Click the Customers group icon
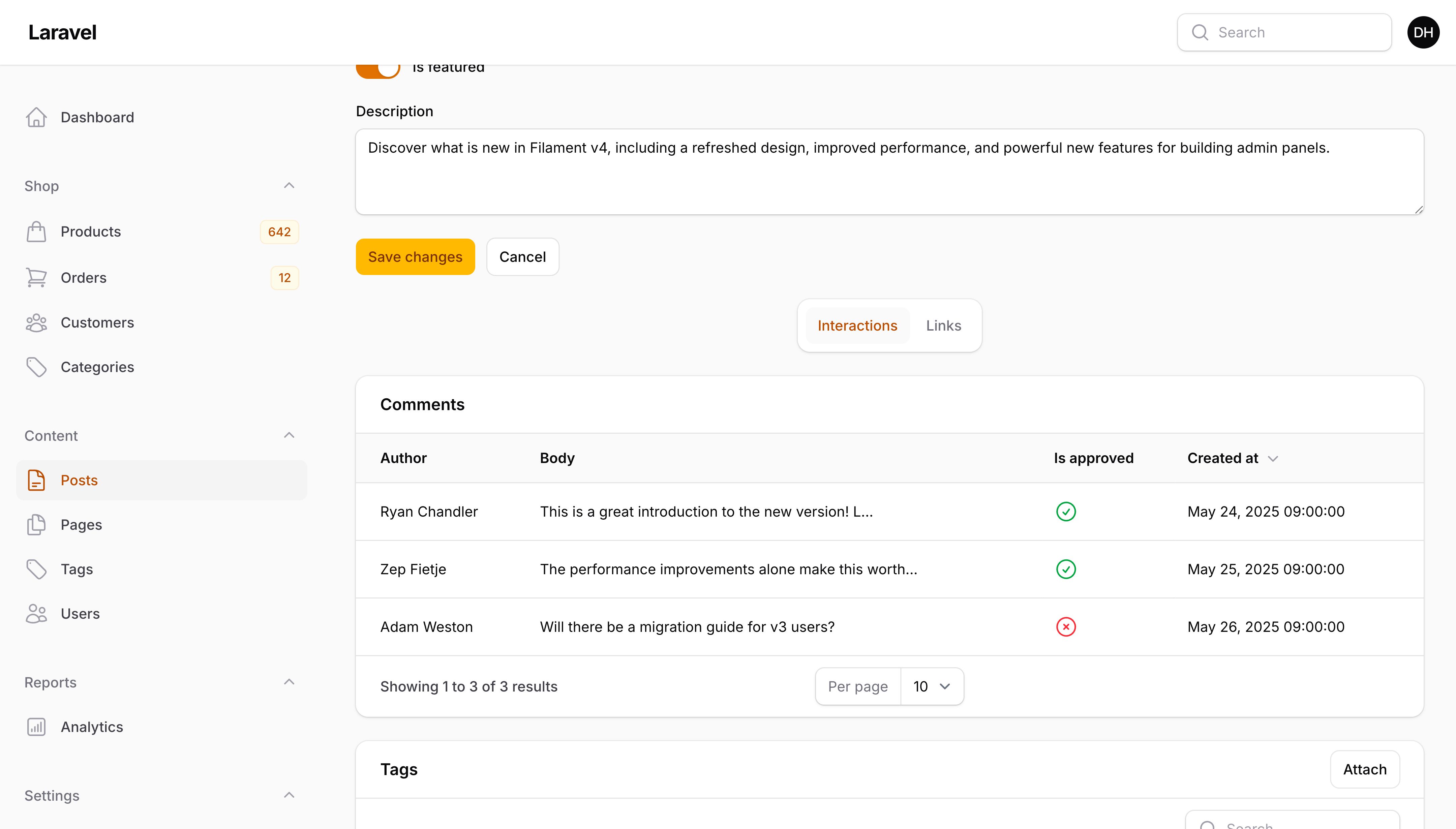1456x829 pixels. 36,322
